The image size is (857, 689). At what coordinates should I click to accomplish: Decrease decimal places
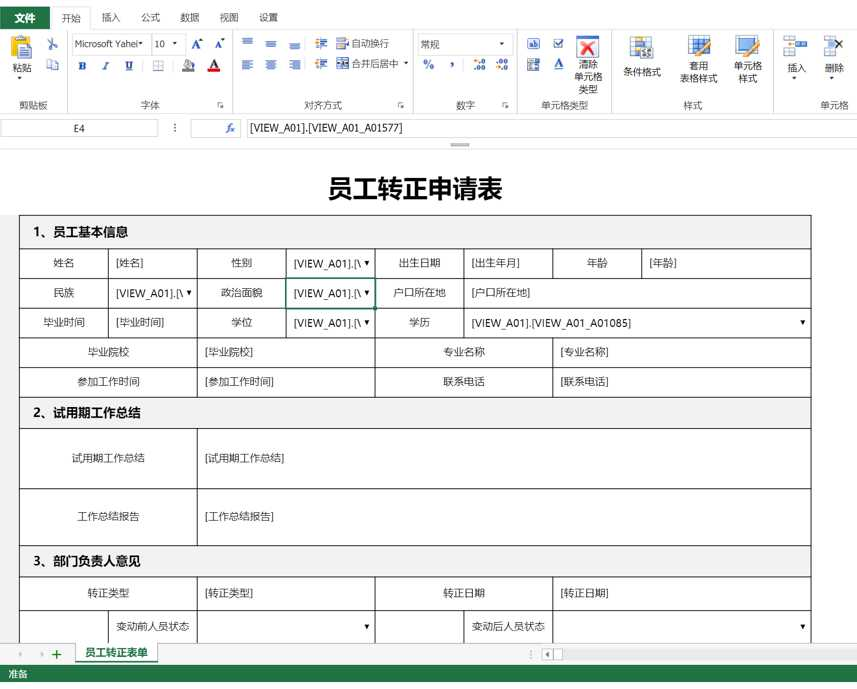click(x=502, y=64)
